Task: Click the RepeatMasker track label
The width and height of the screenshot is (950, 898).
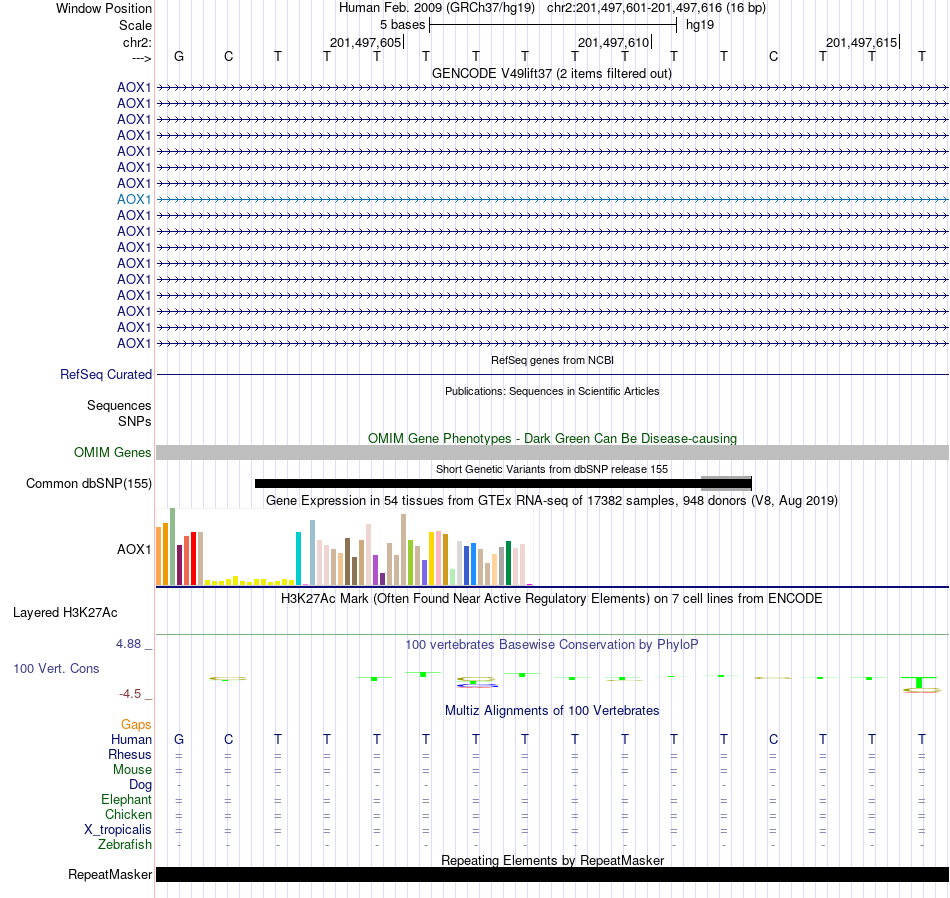Action: pos(110,874)
